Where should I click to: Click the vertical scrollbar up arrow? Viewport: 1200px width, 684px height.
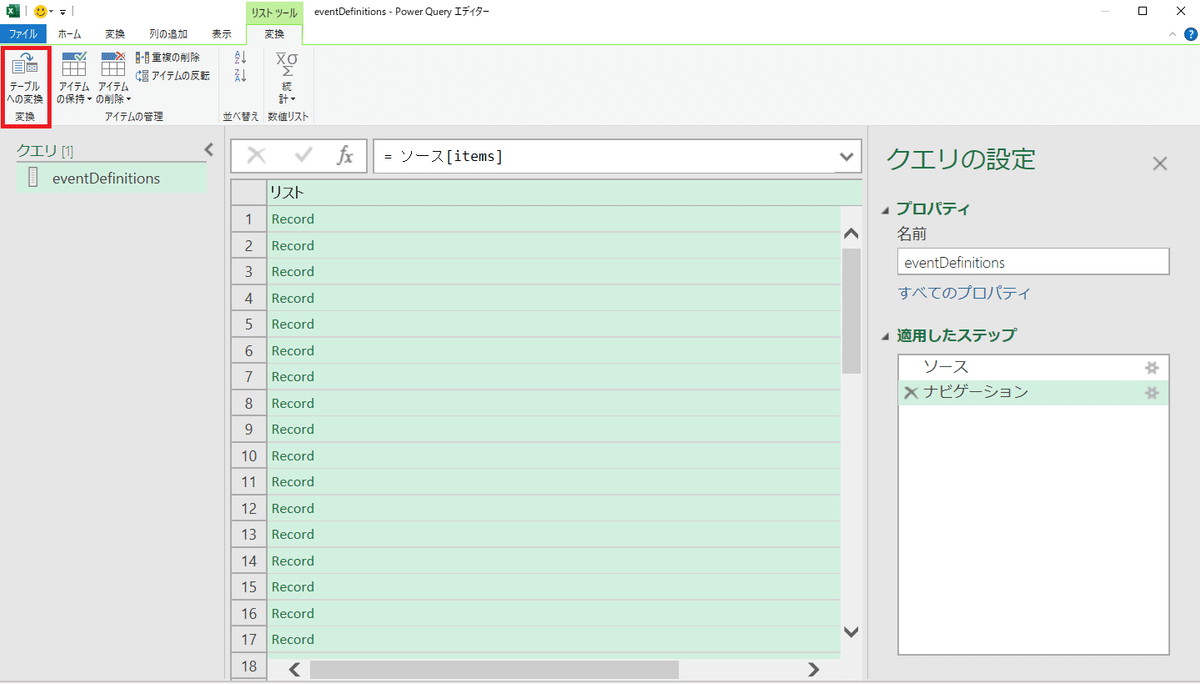(851, 233)
